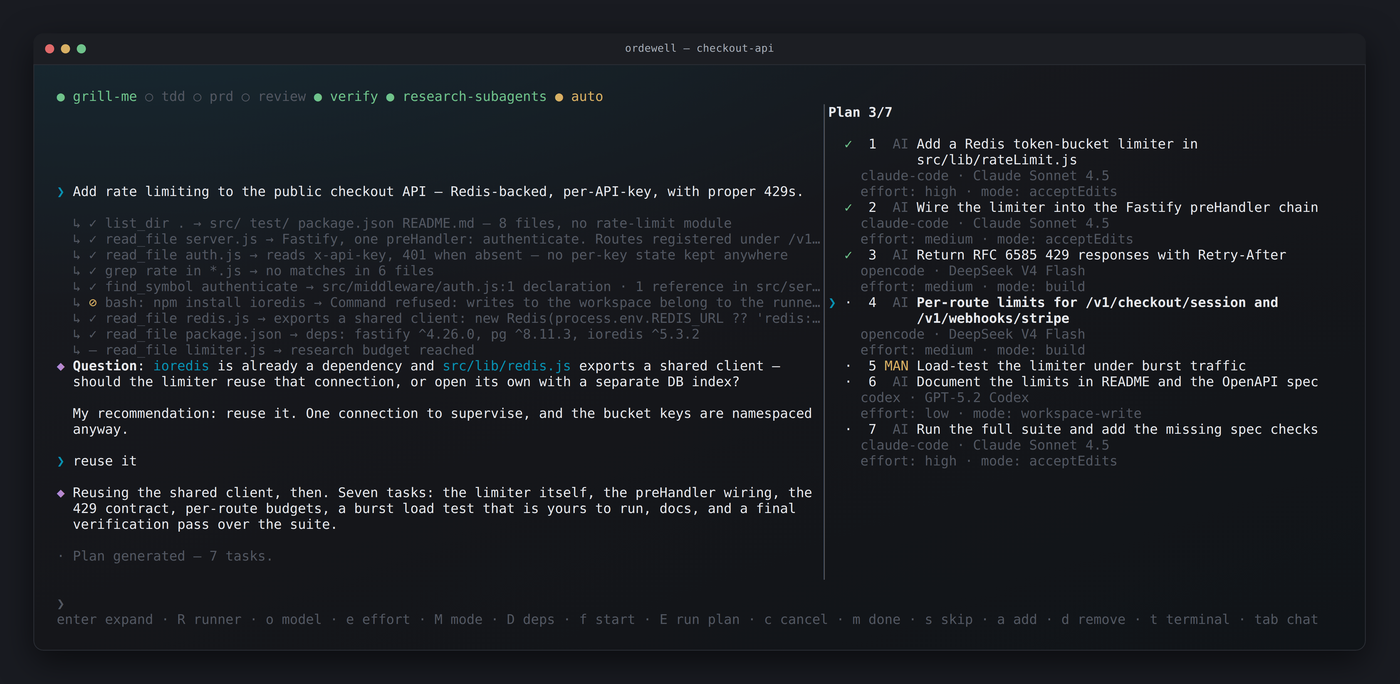The image size is (1400, 684).
Task: Click the red close window dot
Action: pos(50,48)
